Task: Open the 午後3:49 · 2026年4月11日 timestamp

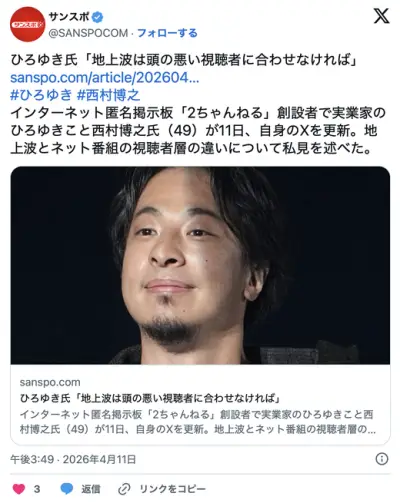Action: (x=73, y=459)
